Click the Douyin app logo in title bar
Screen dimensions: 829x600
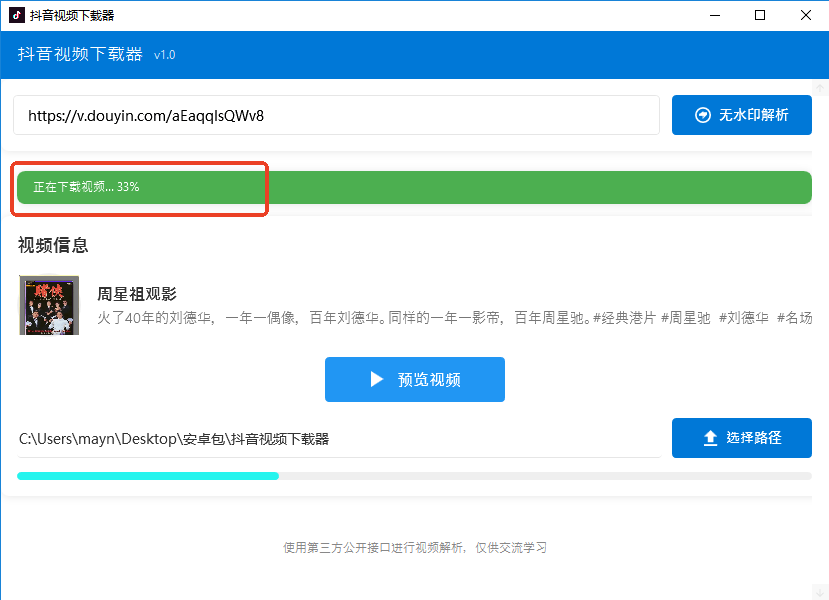coord(16,15)
